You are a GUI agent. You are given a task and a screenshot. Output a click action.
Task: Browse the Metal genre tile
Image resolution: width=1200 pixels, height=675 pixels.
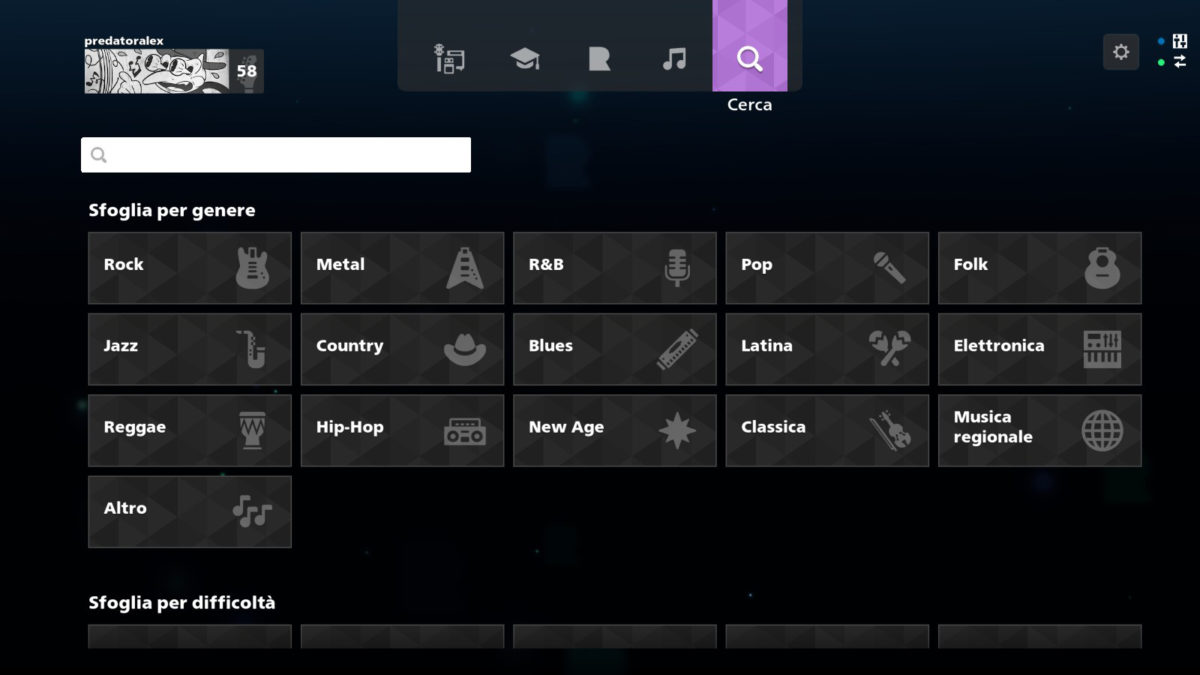(402, 268)
